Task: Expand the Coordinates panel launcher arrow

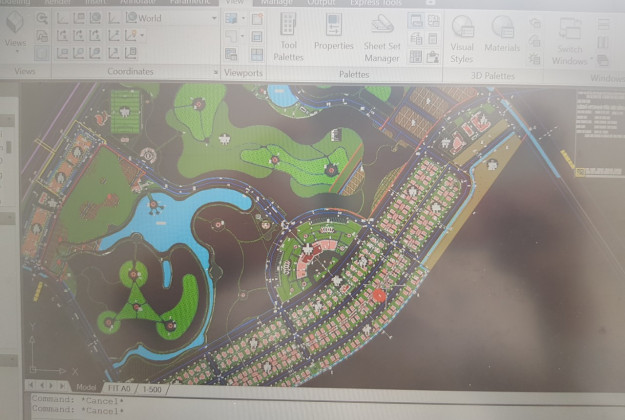Action: [216, 73]
